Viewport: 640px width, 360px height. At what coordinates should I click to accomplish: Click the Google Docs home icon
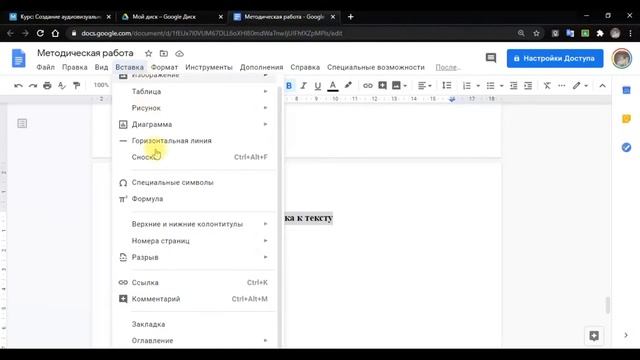pos(18,58)
